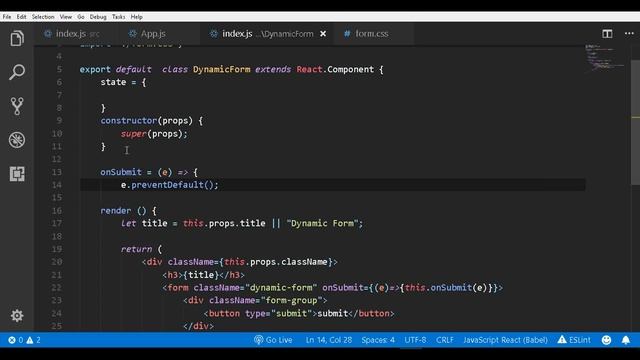Open the Edit menu
Viewport: 640px width, 360px height.
[x=21, y=17]
